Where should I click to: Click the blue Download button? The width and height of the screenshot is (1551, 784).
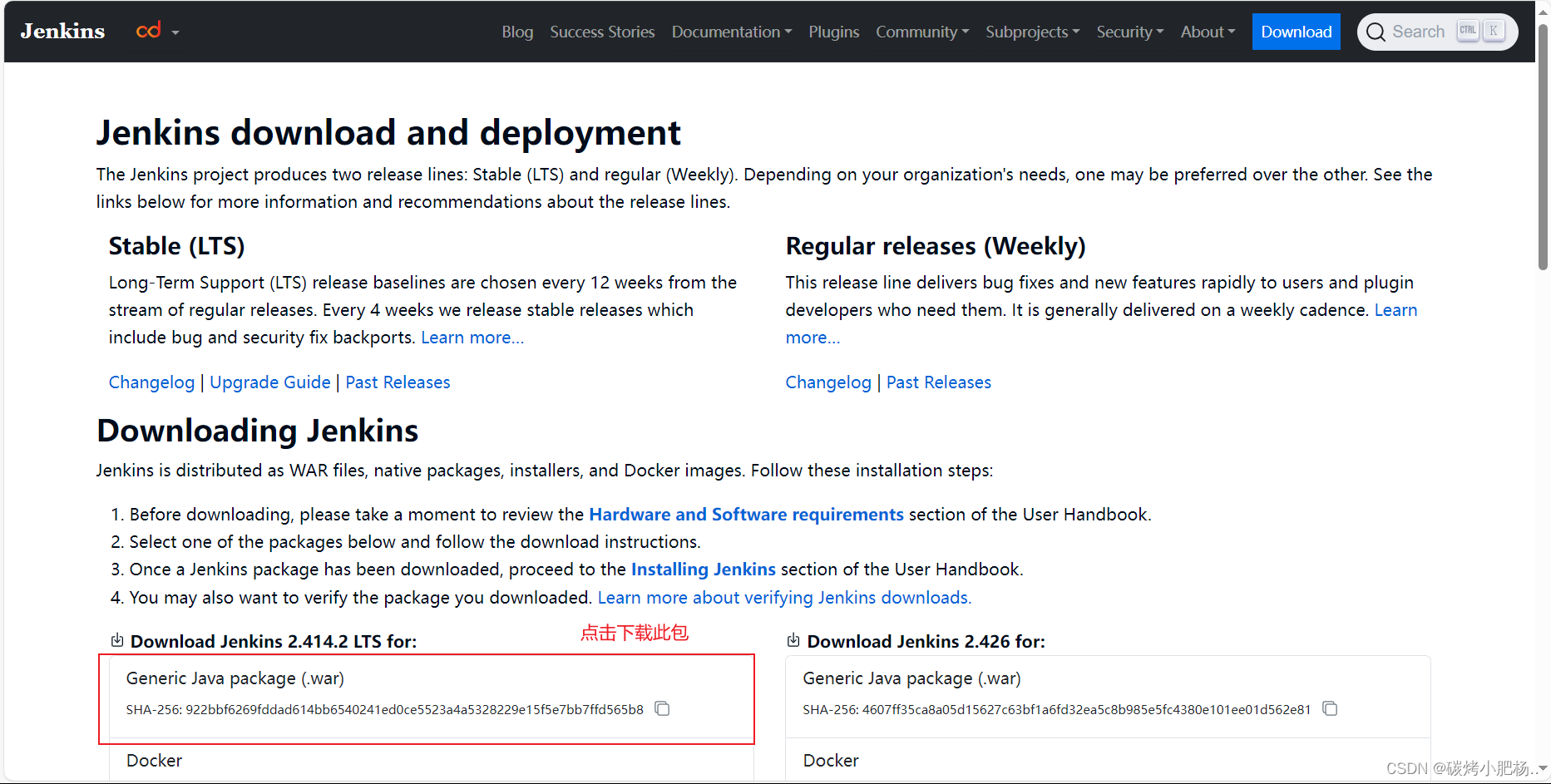click(1297, 32)
